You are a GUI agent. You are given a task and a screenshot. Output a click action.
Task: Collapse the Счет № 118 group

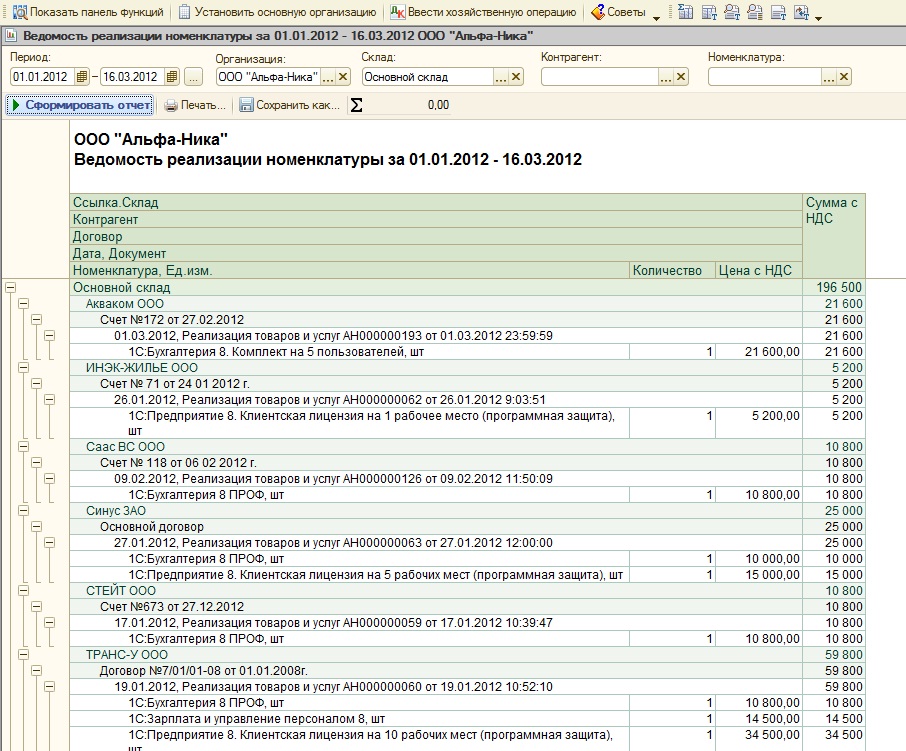[36, 463]
